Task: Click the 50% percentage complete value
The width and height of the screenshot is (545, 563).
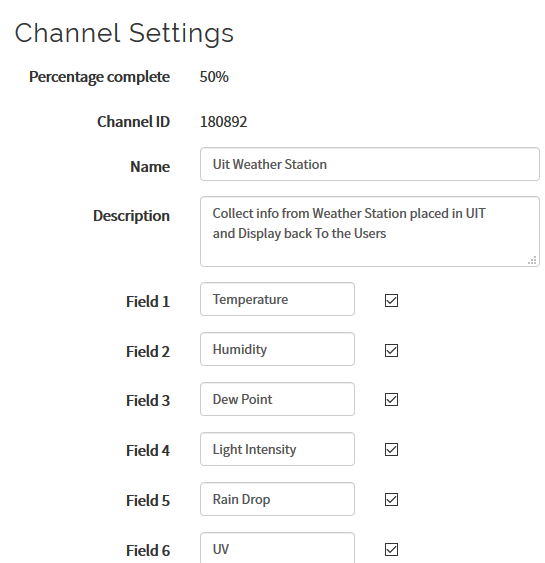Action: point(214,77)
